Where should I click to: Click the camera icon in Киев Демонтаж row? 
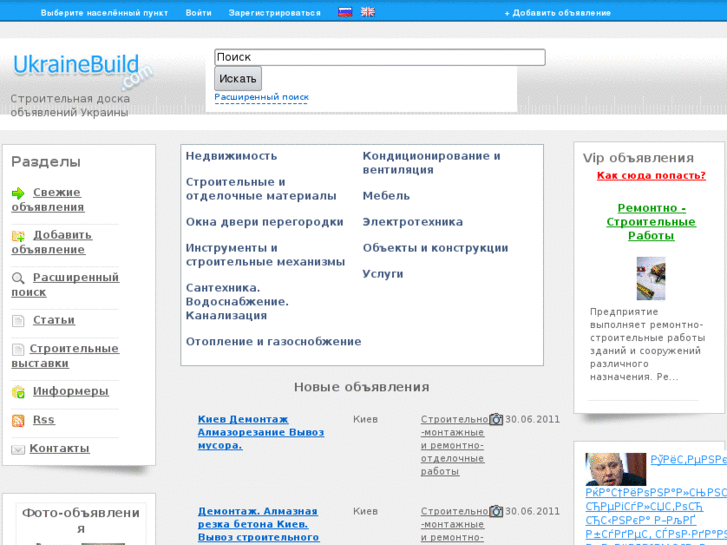[496, 419]
